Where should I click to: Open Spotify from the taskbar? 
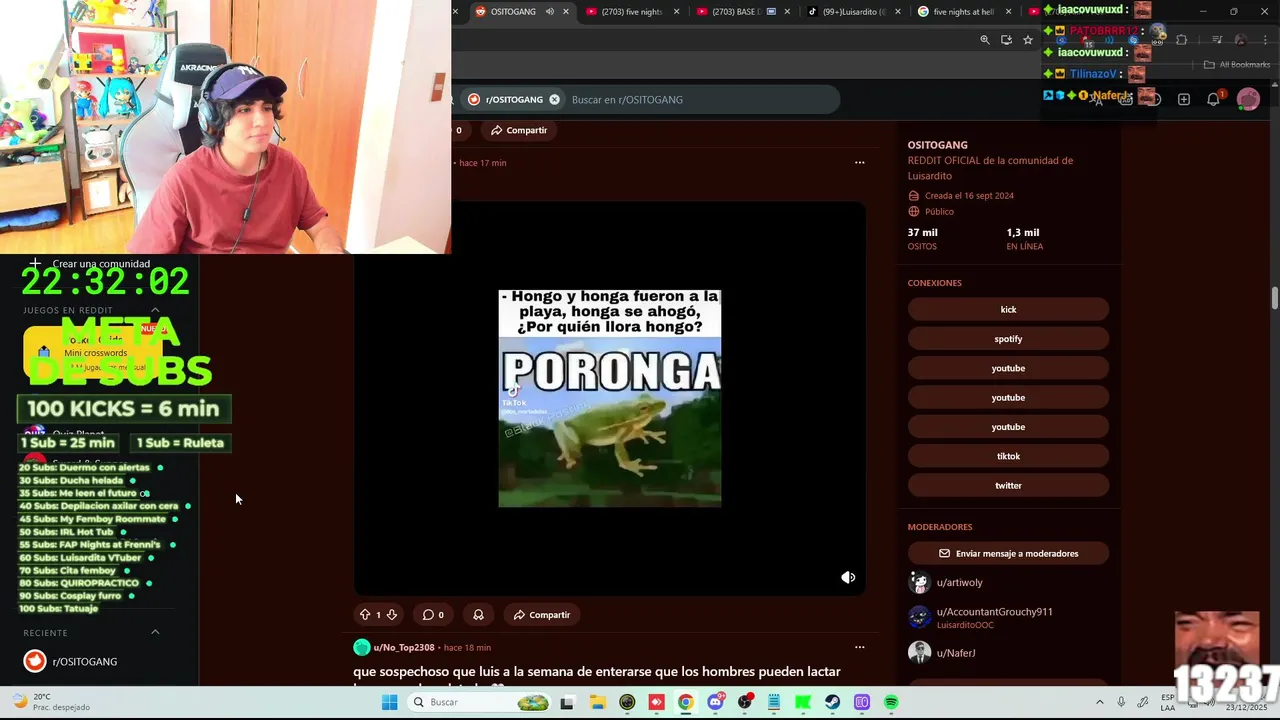[891, 702]
